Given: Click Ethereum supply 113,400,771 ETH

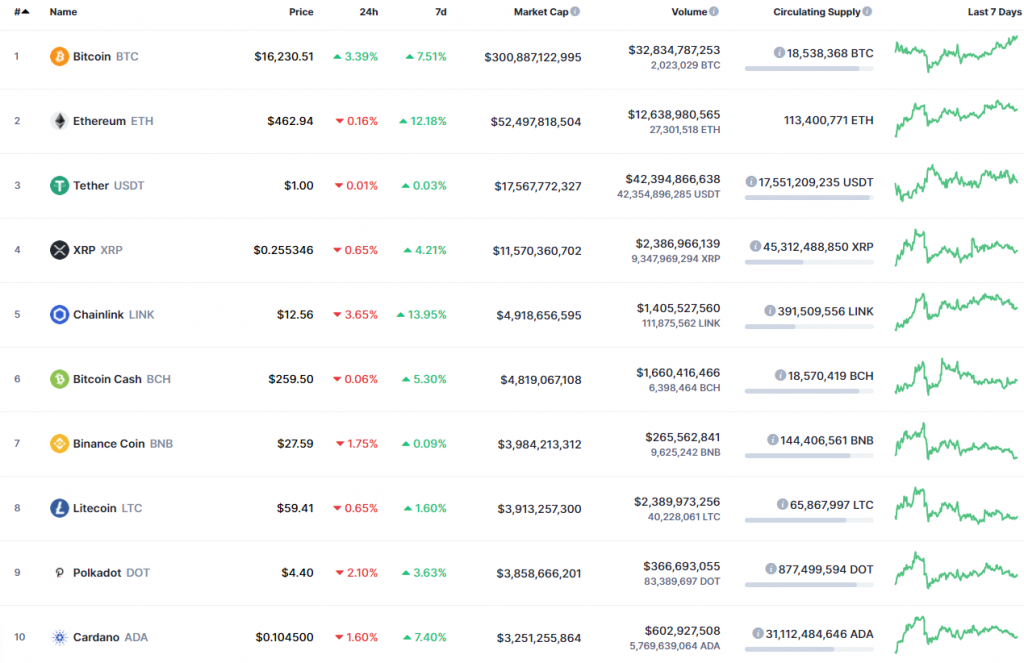Looking at the screenshot, I should click(828, 120).
